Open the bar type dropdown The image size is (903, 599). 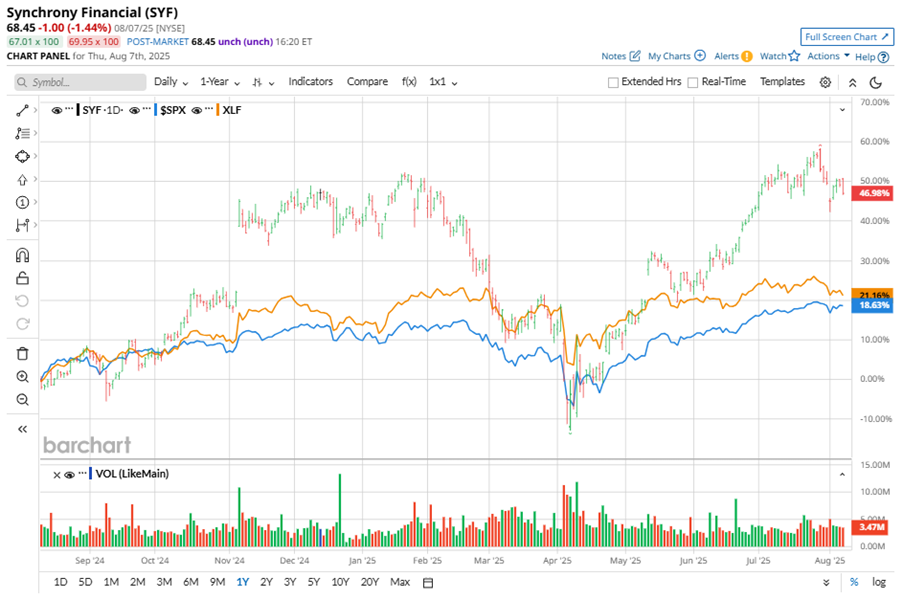click(x=263, y=82)
